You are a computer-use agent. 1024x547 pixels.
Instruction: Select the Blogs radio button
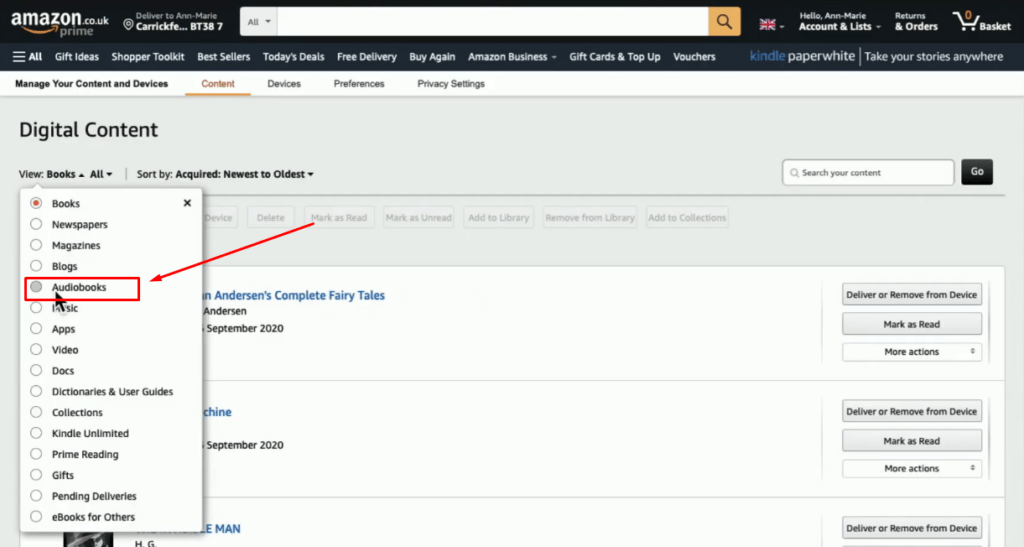(x=36, y=266)
